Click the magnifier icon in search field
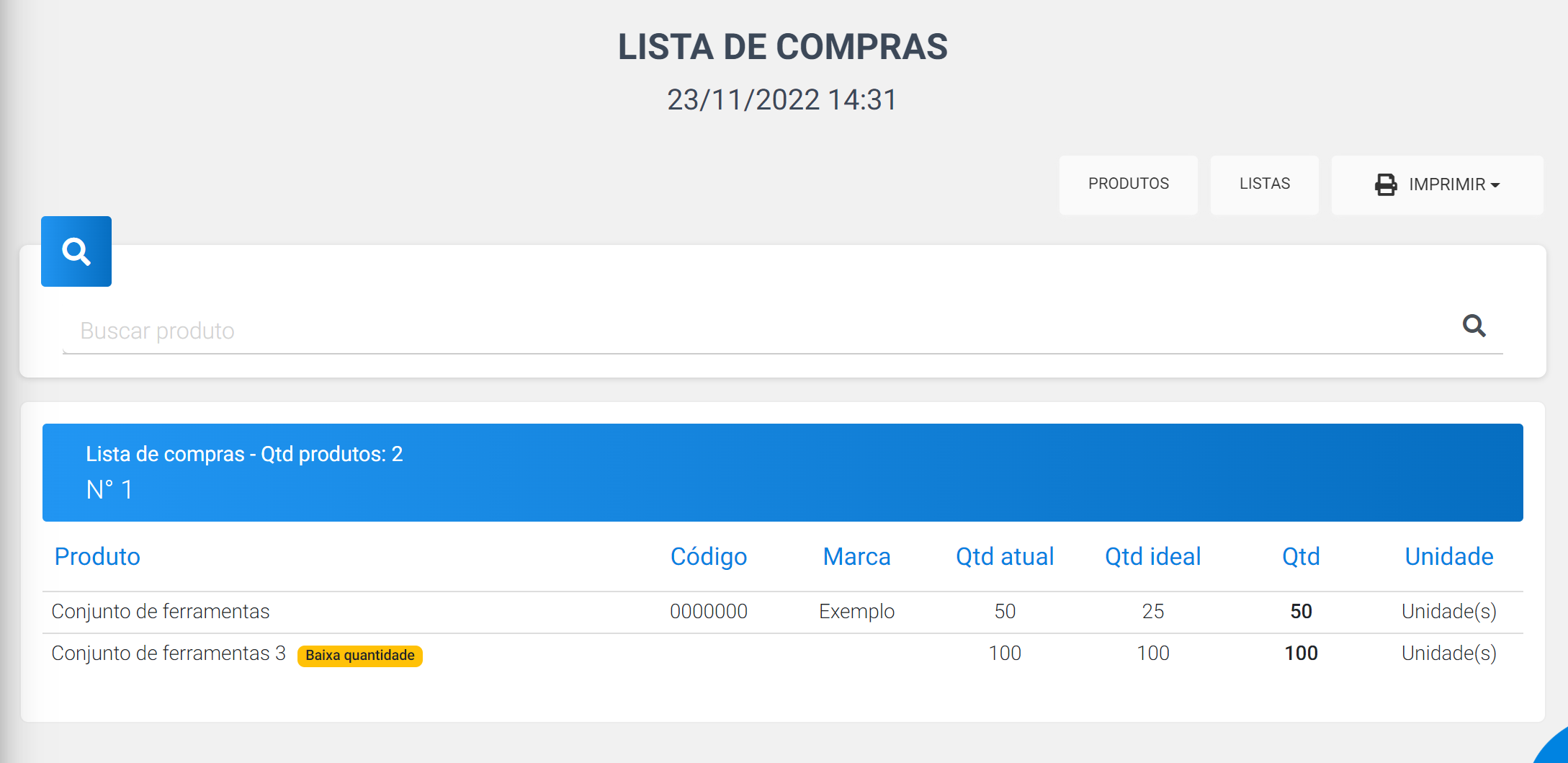1568x763 pixels. pyautogui.click(x=1474, y=326)
